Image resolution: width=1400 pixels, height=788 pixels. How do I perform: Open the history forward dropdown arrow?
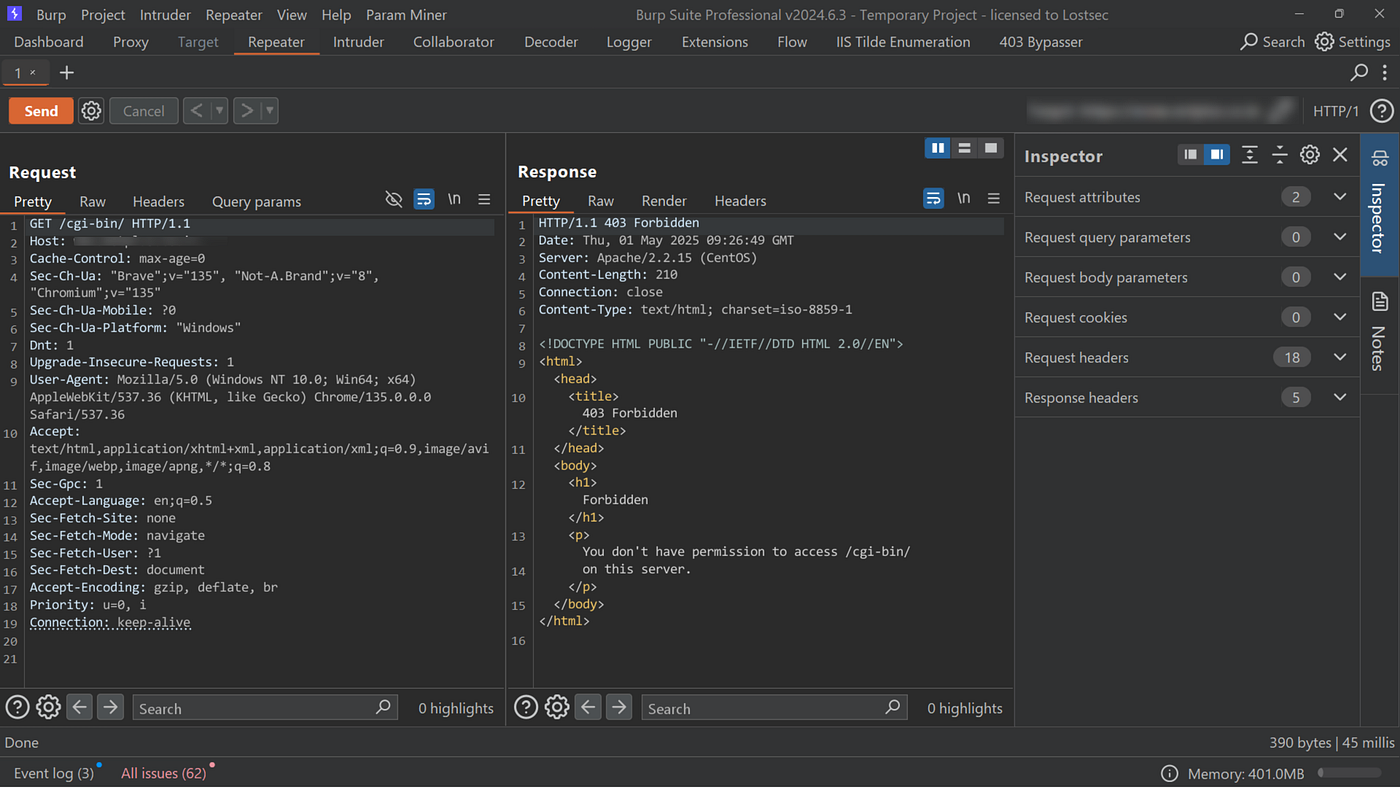[x=269, y=111]
